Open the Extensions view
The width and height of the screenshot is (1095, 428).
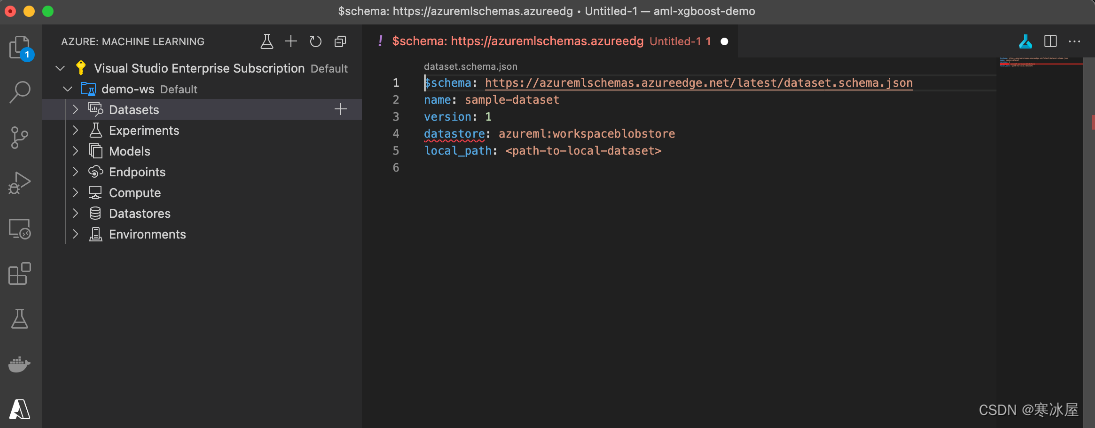20,274
